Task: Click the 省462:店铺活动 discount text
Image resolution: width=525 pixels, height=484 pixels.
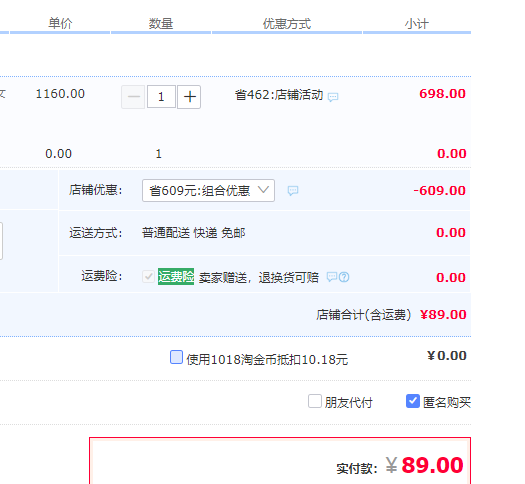Action: (279, 95)
